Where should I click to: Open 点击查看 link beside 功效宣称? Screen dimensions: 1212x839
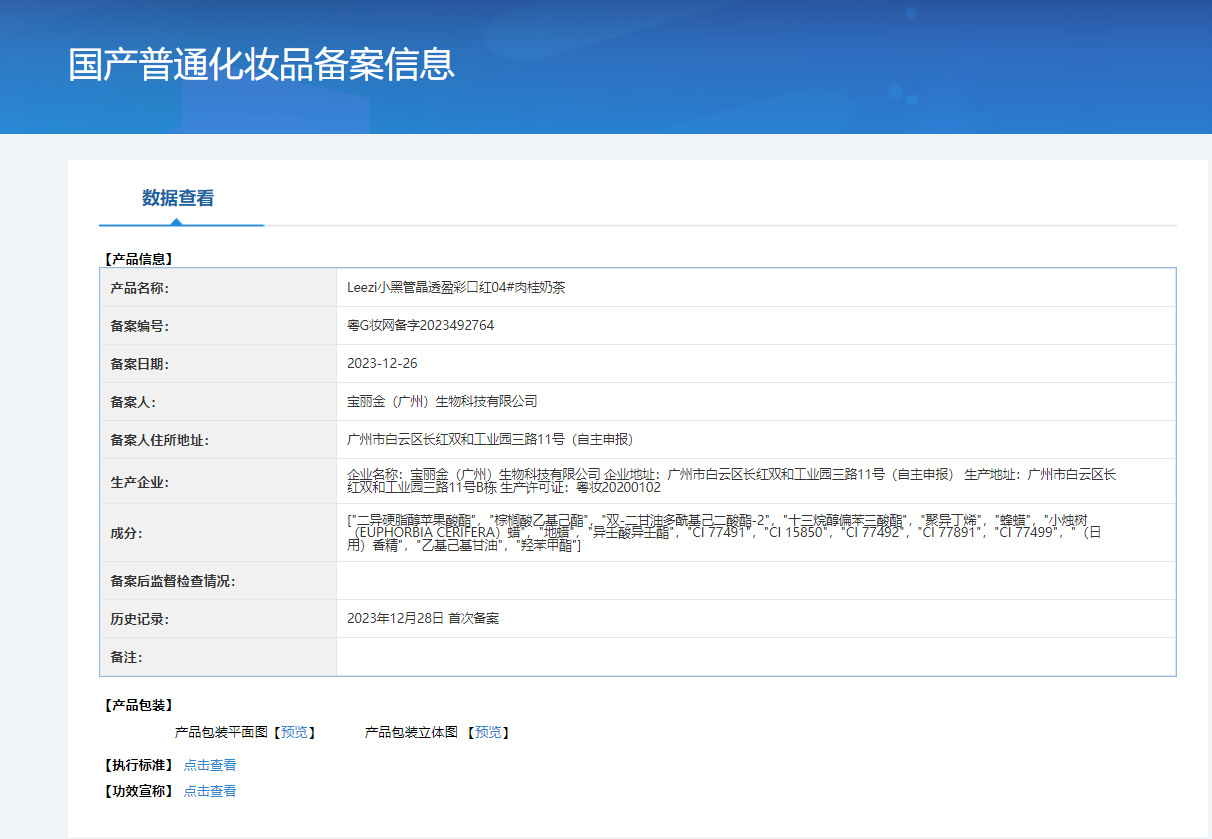click(x=210, y=791)
